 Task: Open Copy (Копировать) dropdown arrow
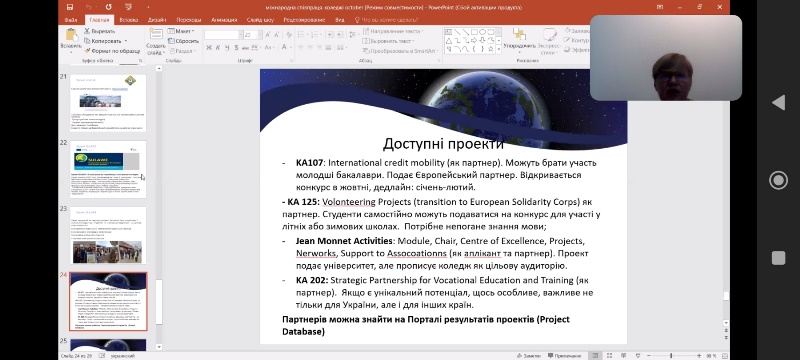coord(126,41)
